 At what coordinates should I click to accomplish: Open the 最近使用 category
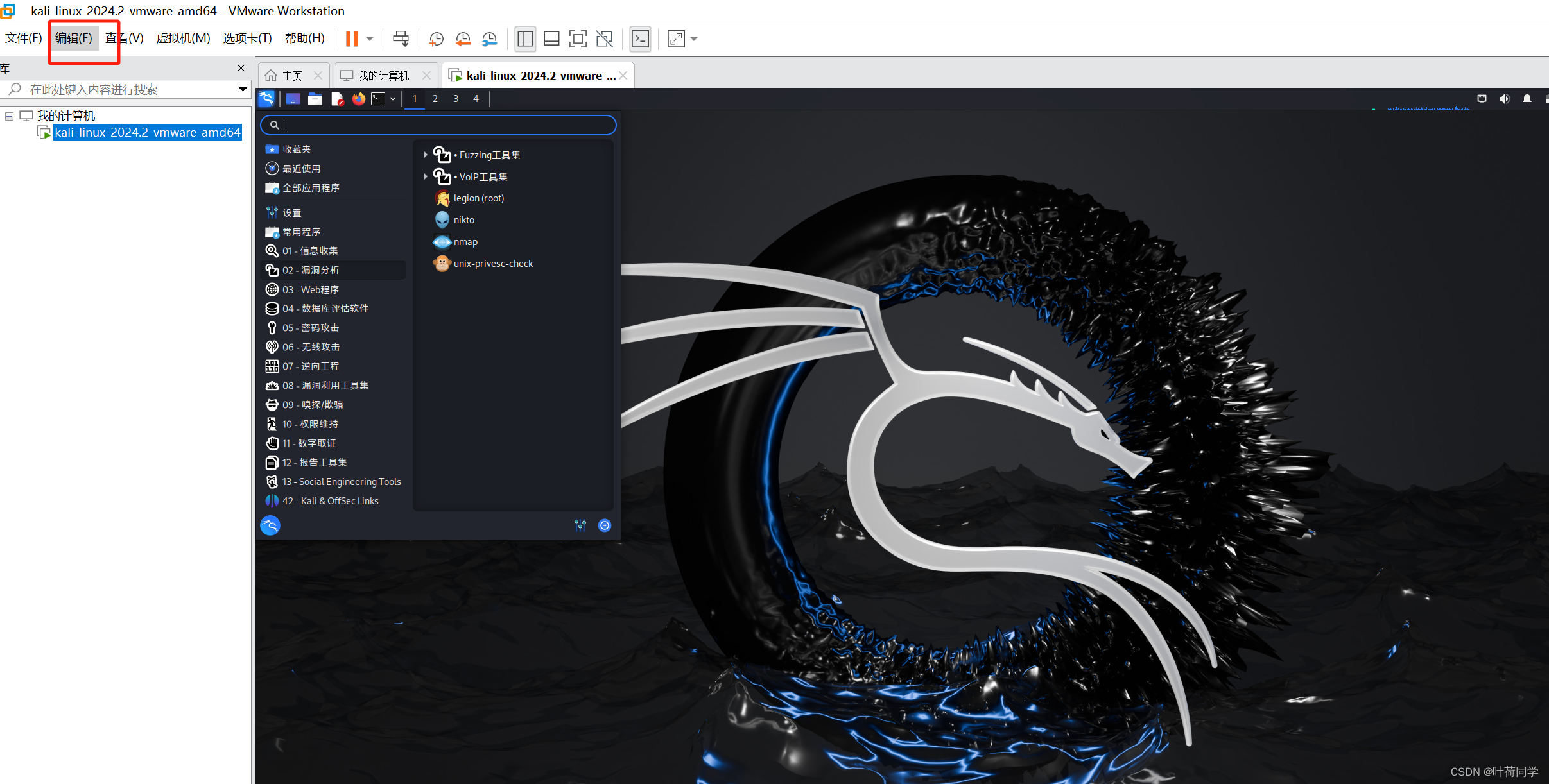[x=334, y=168]
